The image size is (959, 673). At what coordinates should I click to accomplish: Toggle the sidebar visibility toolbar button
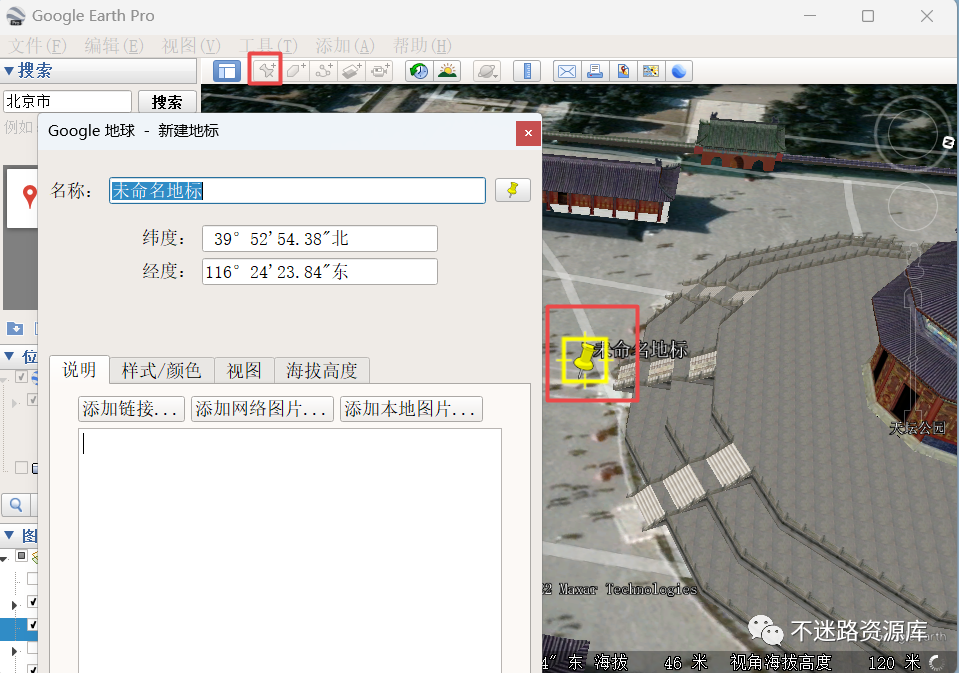(x=227, y=71)
